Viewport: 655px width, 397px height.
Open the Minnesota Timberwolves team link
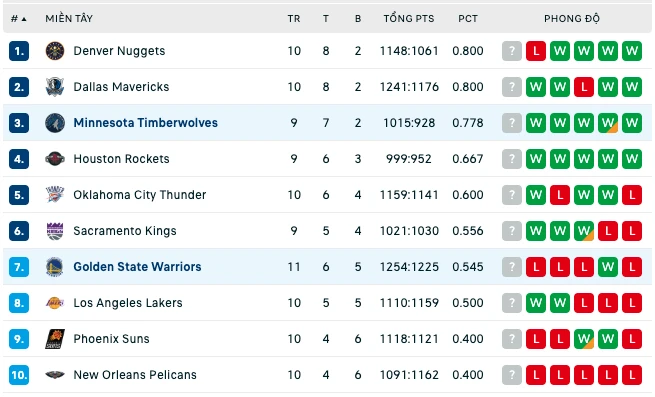145,123
